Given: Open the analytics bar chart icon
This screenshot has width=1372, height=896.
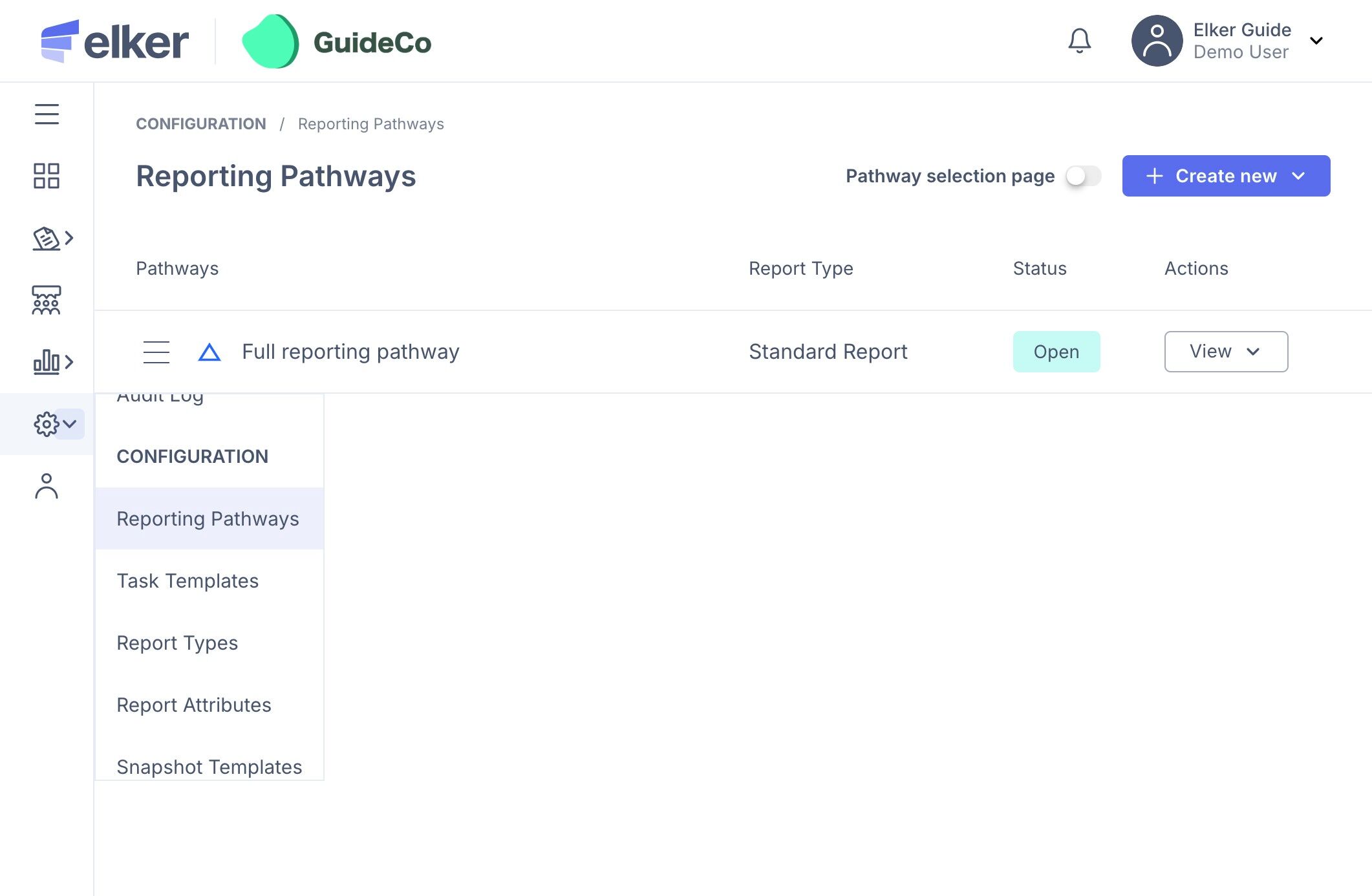Looking at the screenshot, I should (47, 362).
